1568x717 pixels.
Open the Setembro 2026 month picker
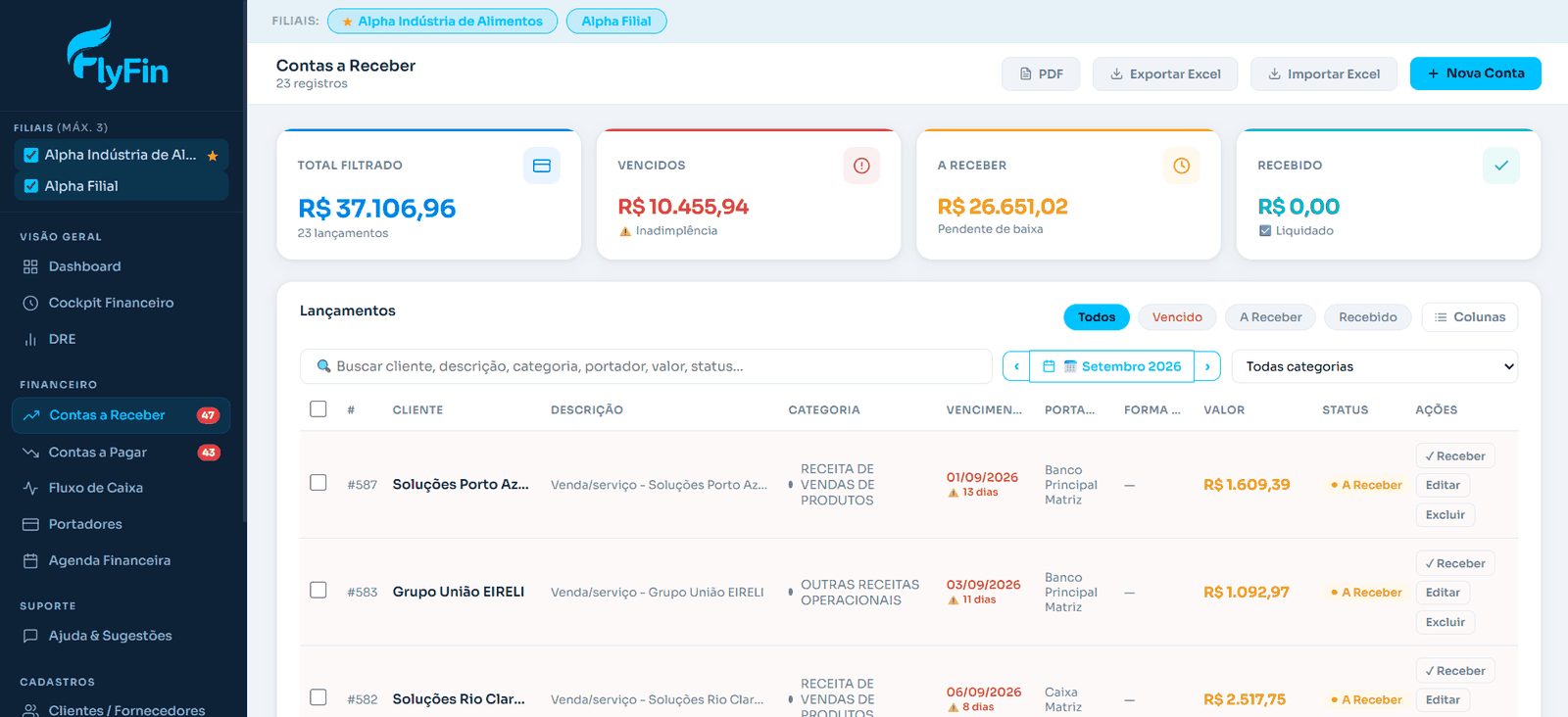pos(1112,366)
